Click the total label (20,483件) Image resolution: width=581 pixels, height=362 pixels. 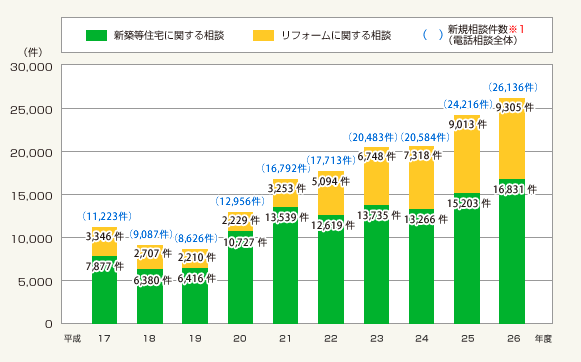[x=373, y=137]
